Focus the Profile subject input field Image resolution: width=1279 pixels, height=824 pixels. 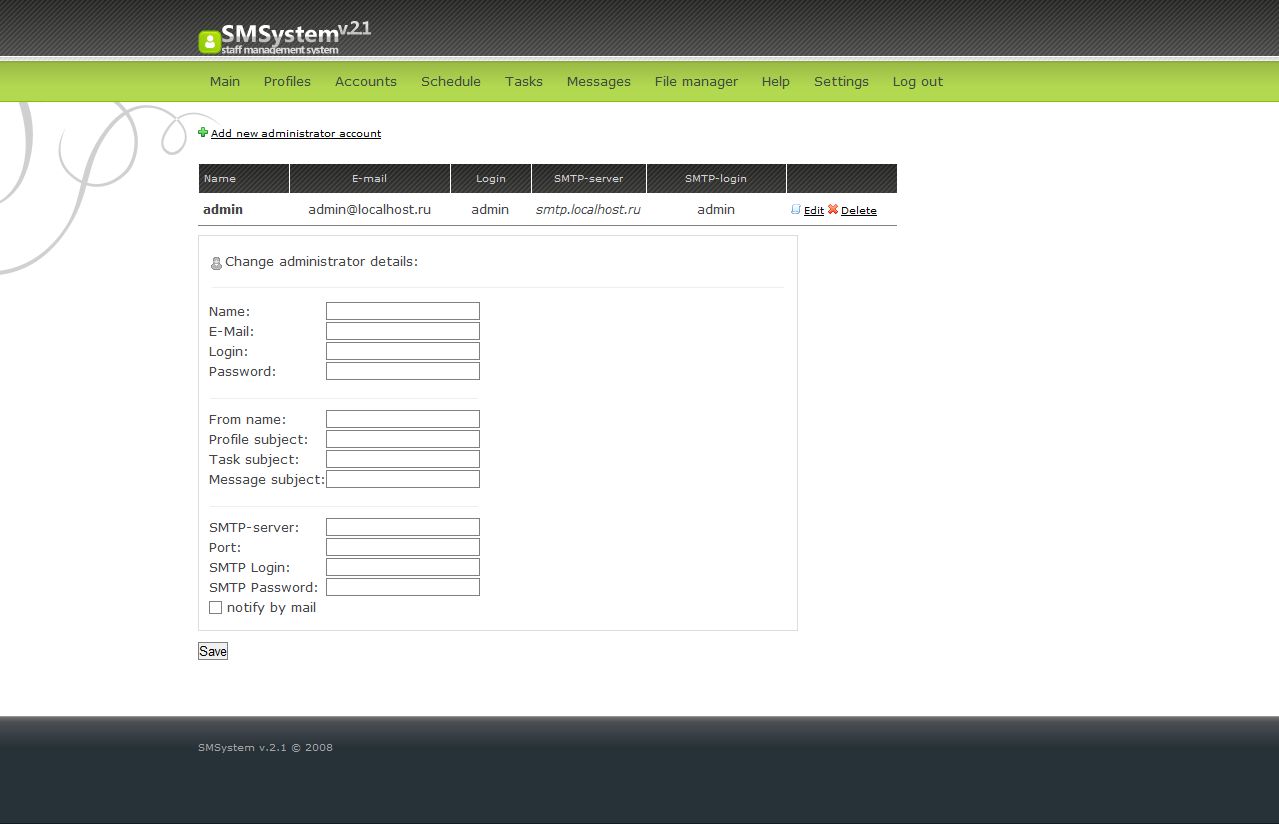pos(403,439)
